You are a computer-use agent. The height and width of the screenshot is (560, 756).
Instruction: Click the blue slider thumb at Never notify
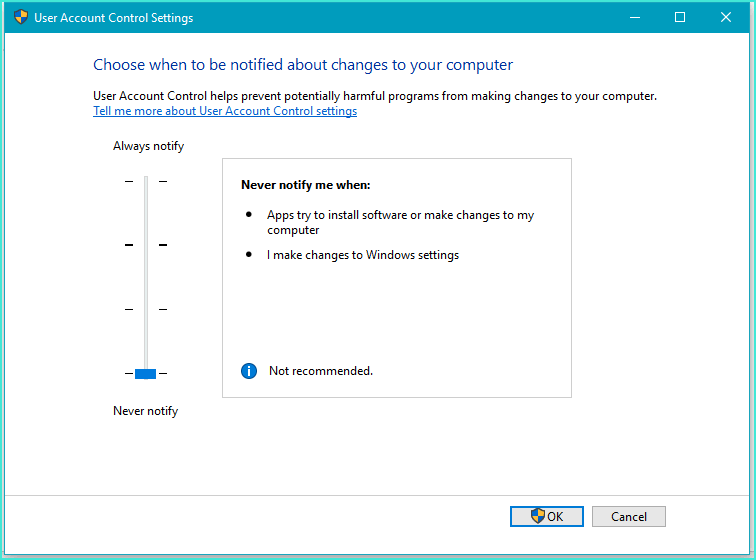click(146, 374)
